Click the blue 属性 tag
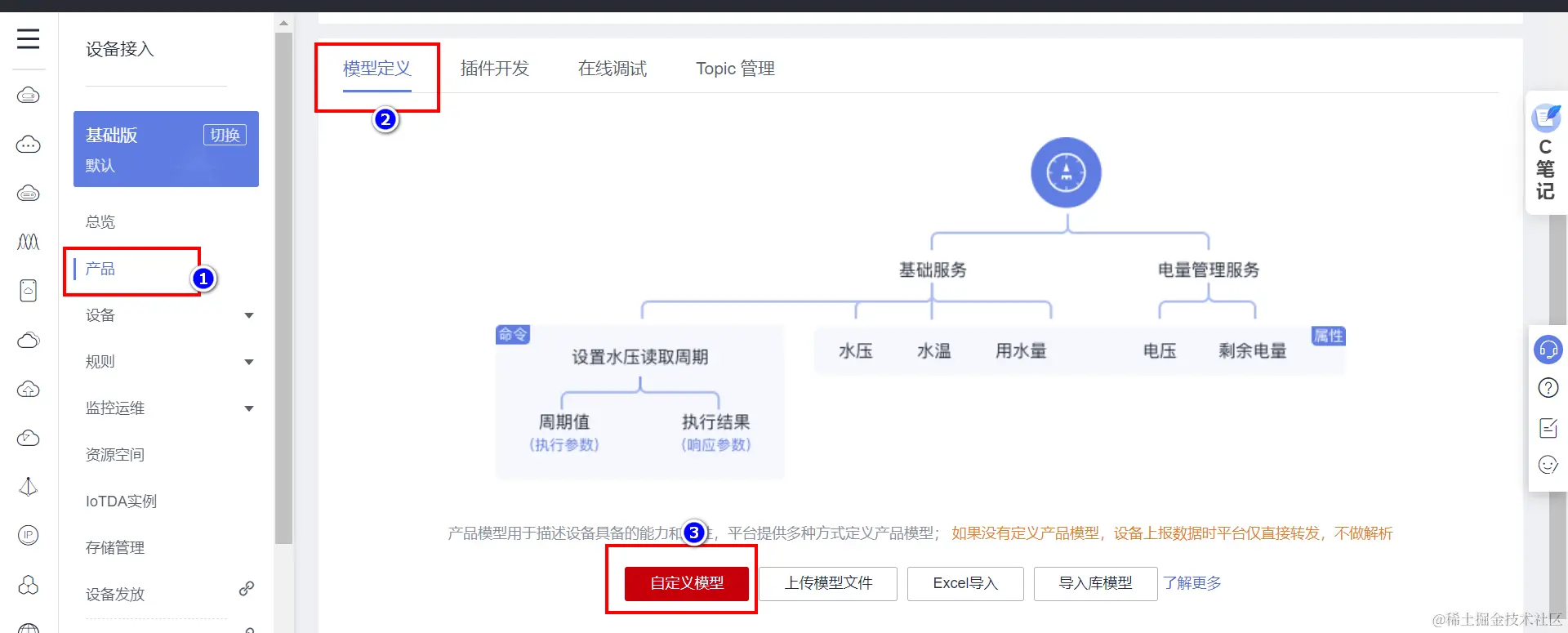Screen dimensions: 1568x633 pos(1328,336)
